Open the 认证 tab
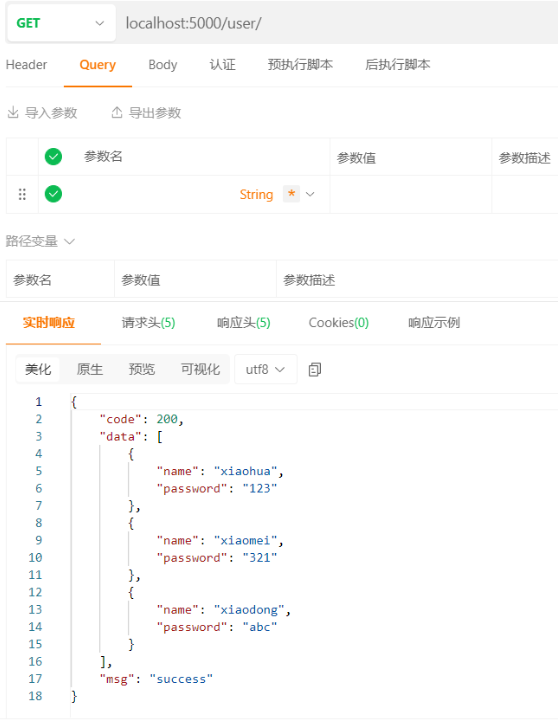This screenshot has width=558, height=720. [223, 65]
